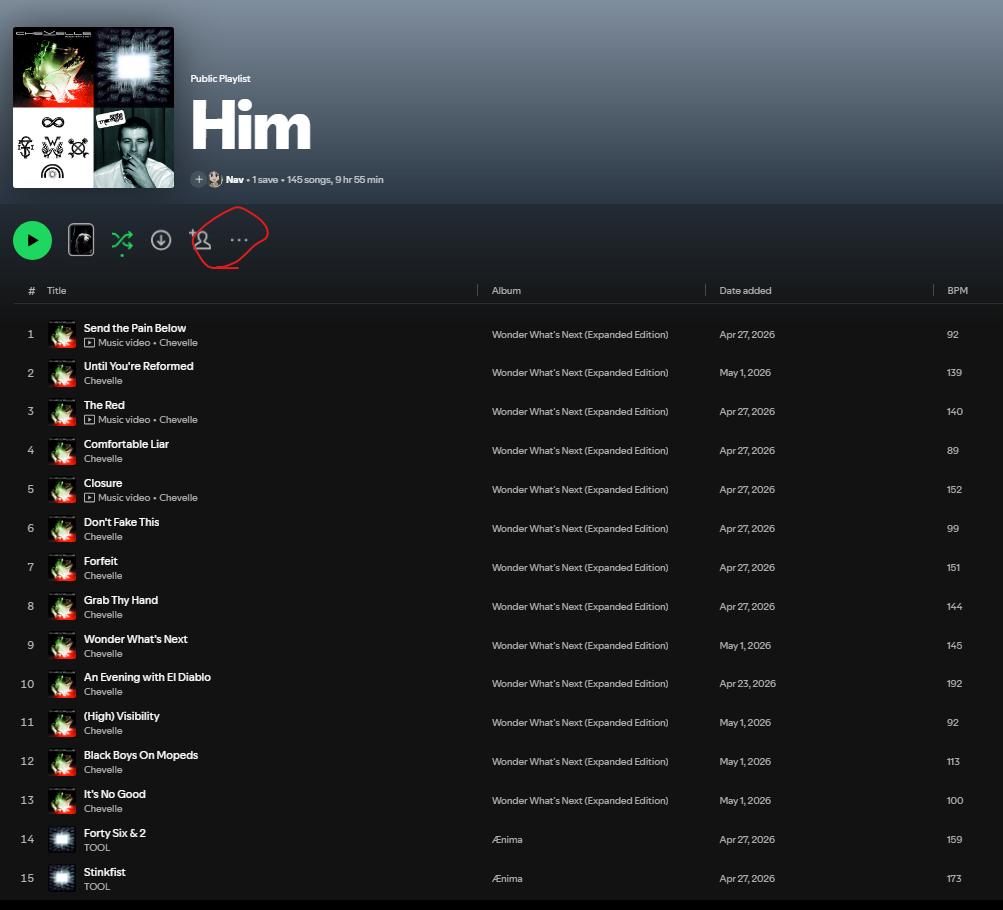
Task: Select the BPM value 192
Action: pos(954,684)
